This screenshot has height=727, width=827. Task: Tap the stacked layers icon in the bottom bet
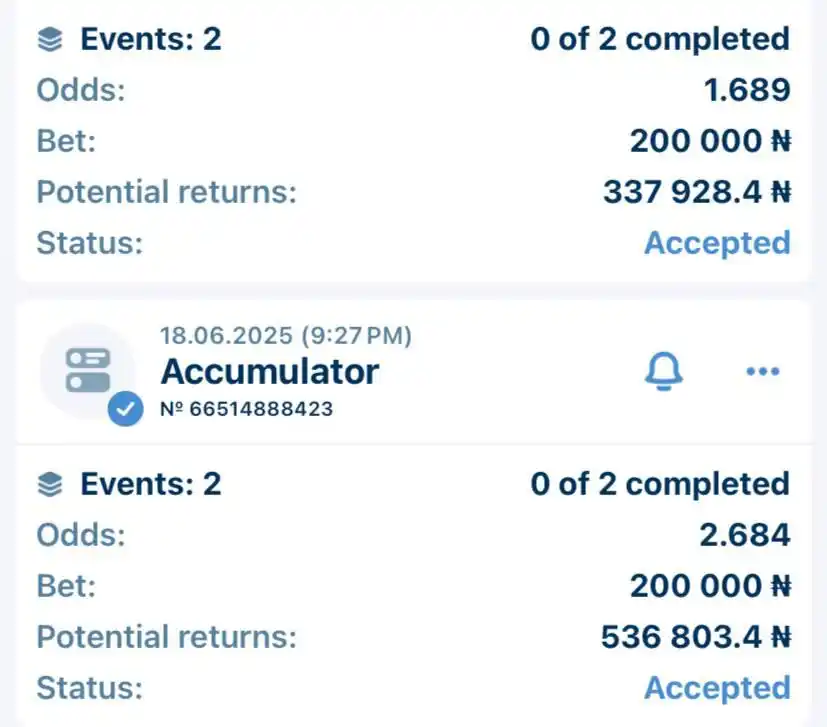[x=50, y=484]
